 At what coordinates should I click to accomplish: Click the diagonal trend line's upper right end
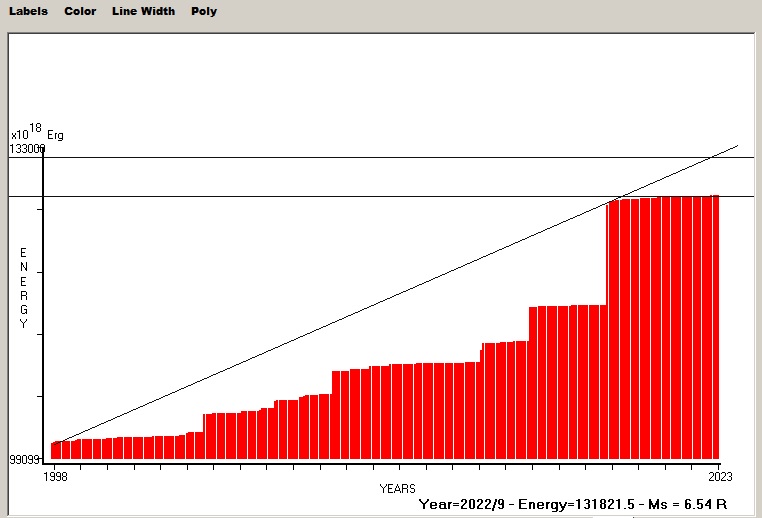tap(736, 146)
